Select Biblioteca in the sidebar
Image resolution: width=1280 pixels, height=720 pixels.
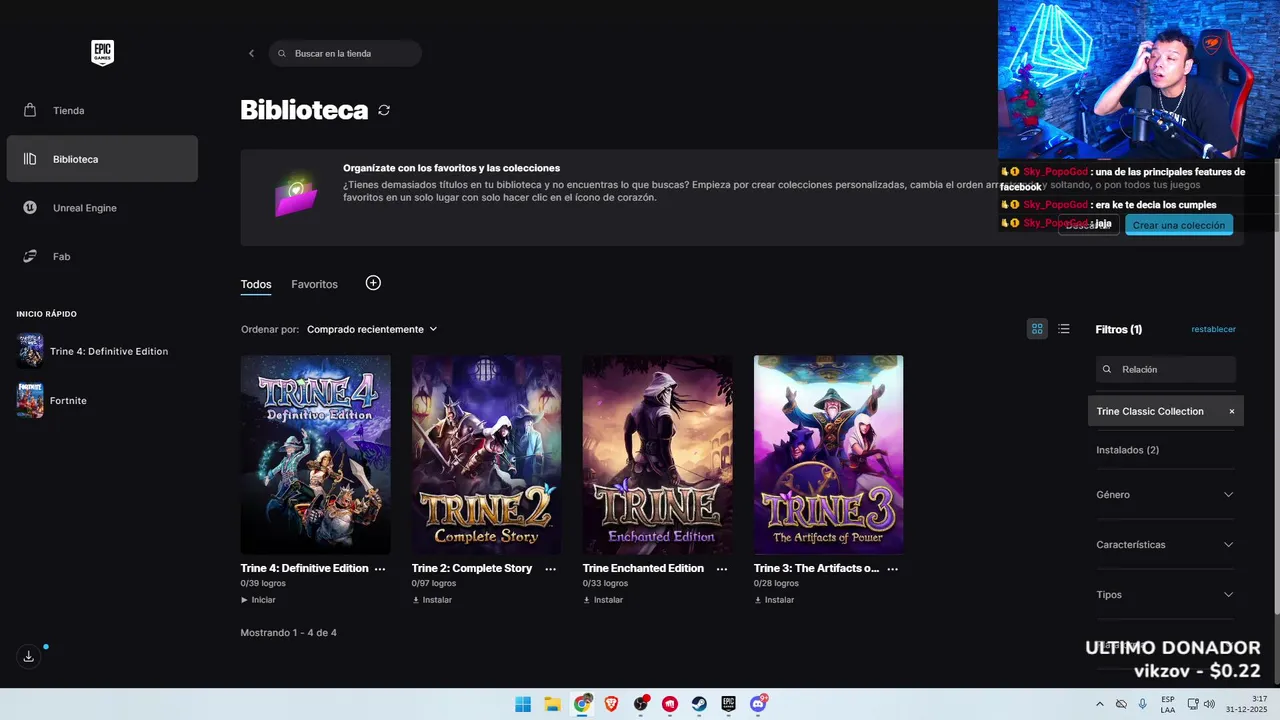102,159
